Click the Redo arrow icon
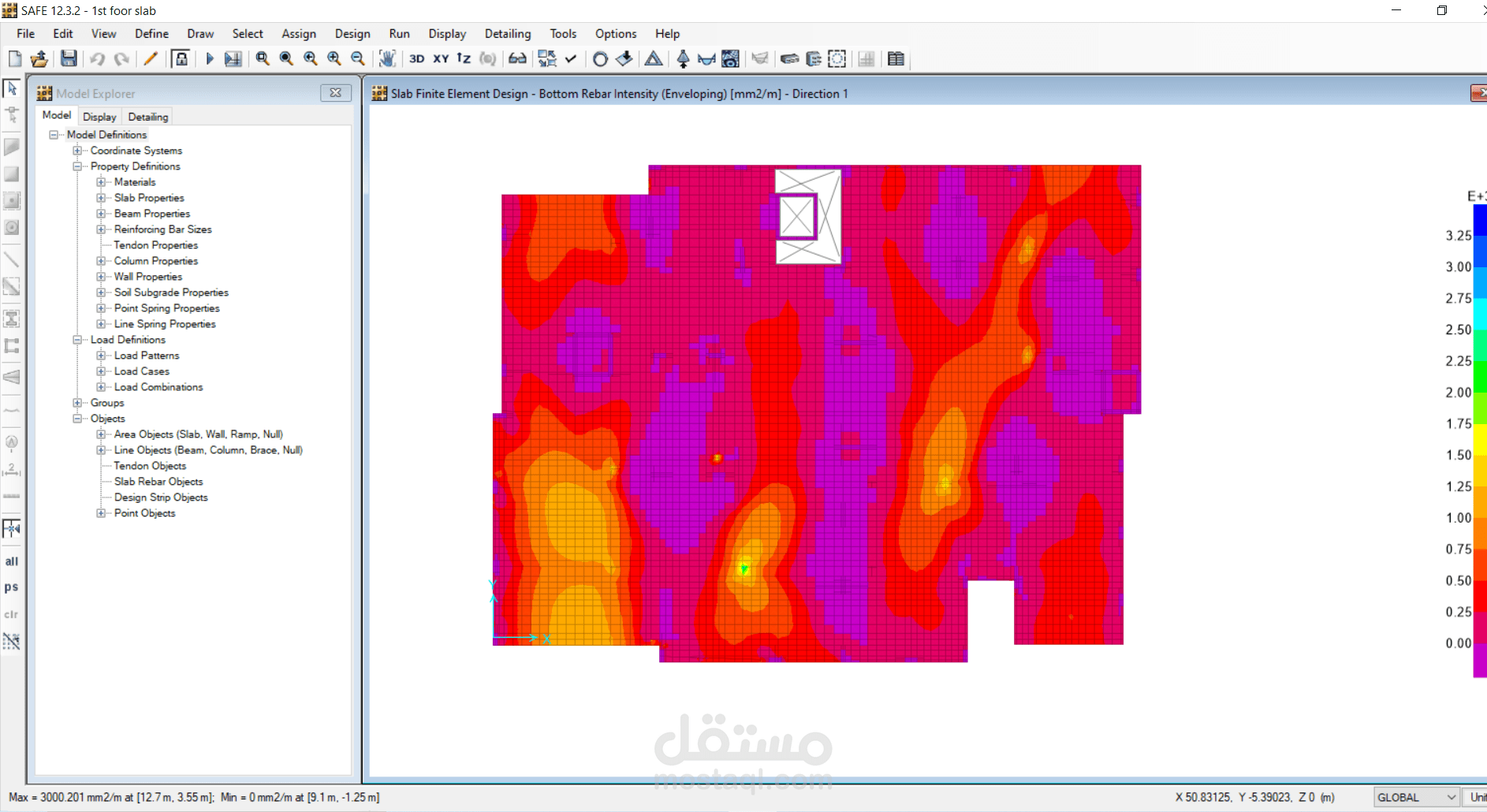 (121, 59)
